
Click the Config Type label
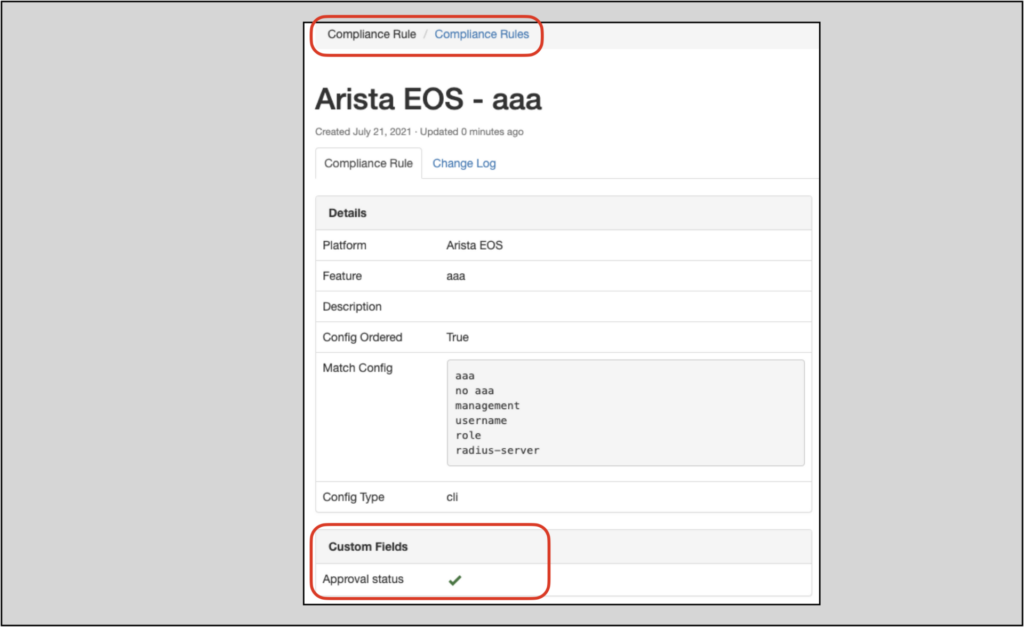click(353, 497)
